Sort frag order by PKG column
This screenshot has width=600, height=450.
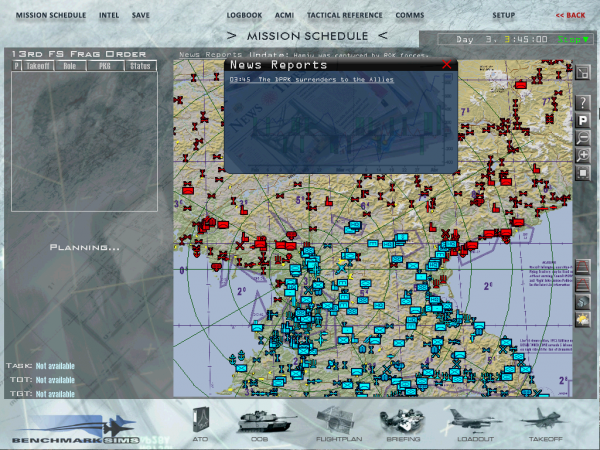pyautogui.click(x=105, y=66)
